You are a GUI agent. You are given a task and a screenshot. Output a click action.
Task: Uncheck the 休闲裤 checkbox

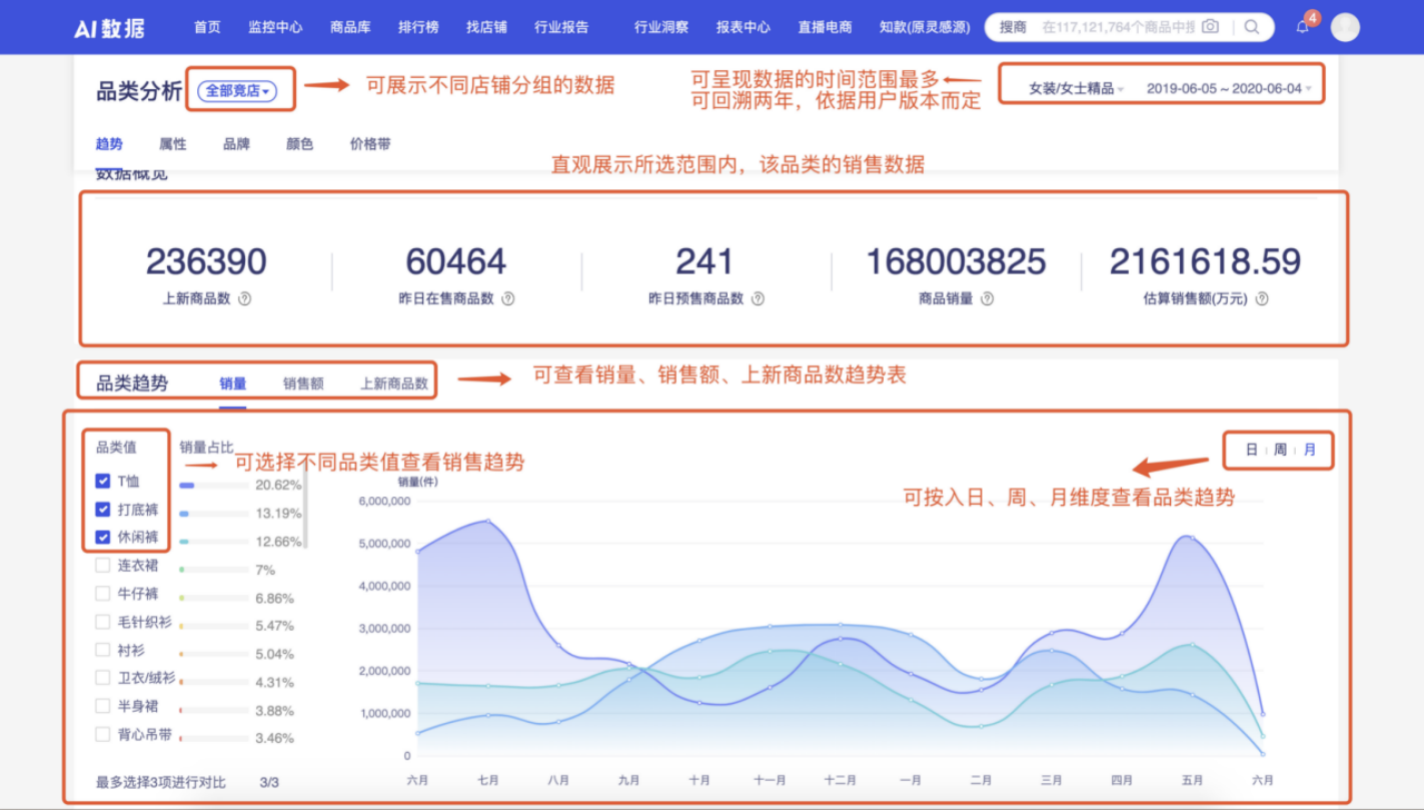point(102,537)
